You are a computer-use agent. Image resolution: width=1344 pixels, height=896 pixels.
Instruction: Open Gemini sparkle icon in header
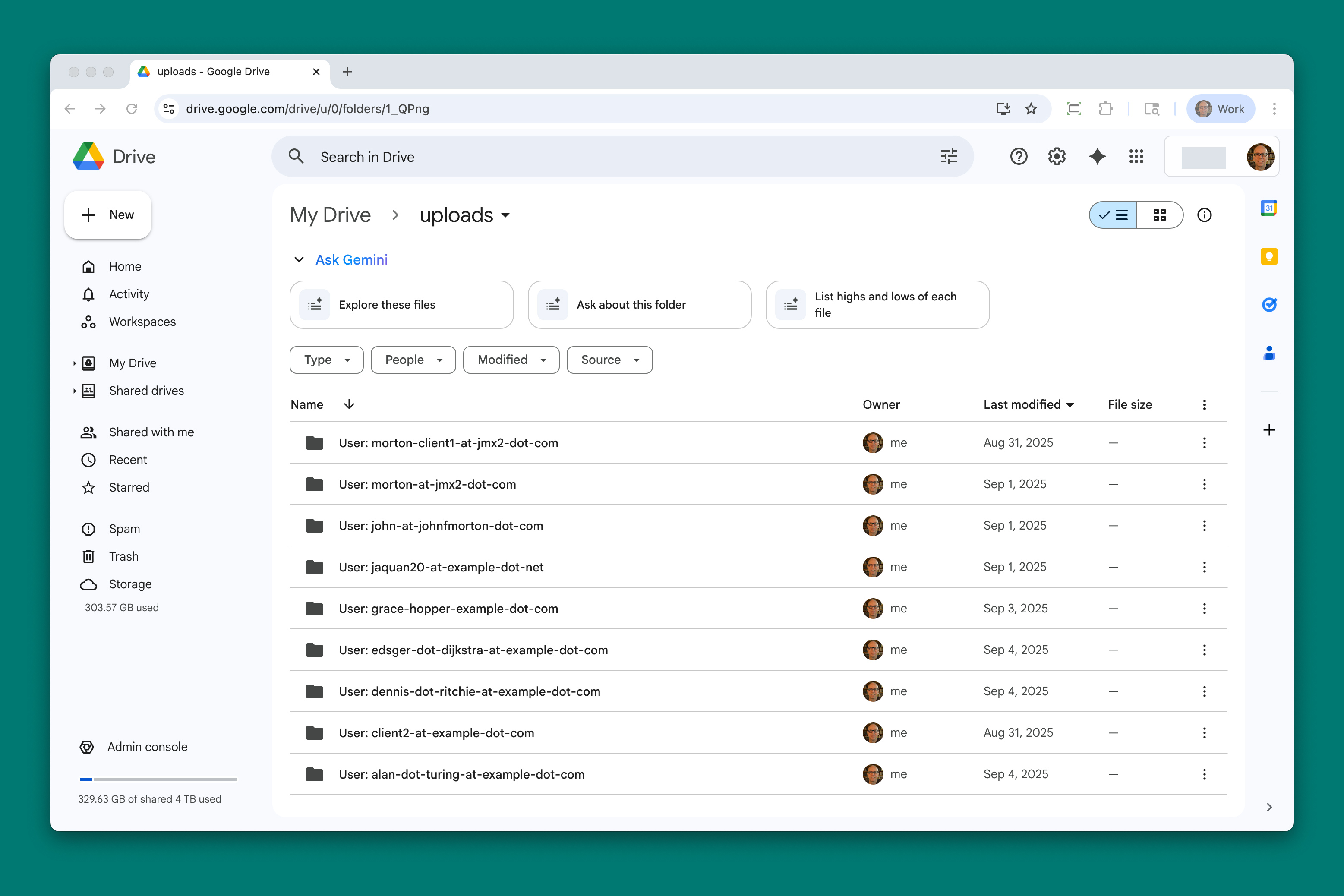click(1097, 157)
